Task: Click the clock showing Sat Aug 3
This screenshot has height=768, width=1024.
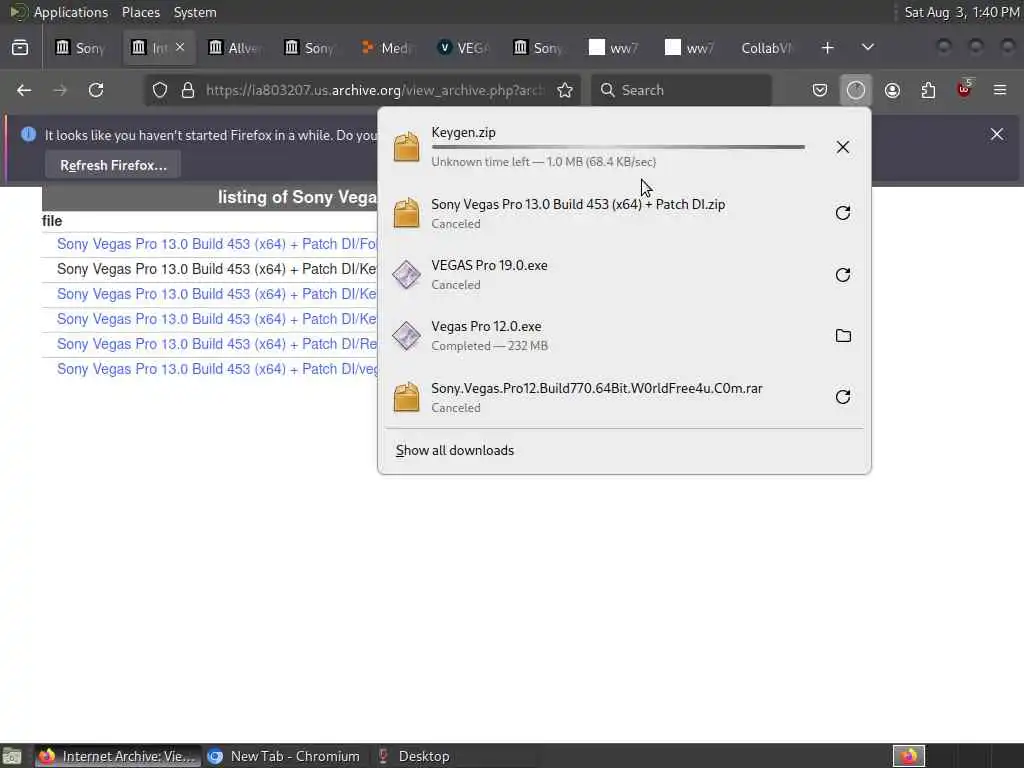Action: [x=961, y=12]
